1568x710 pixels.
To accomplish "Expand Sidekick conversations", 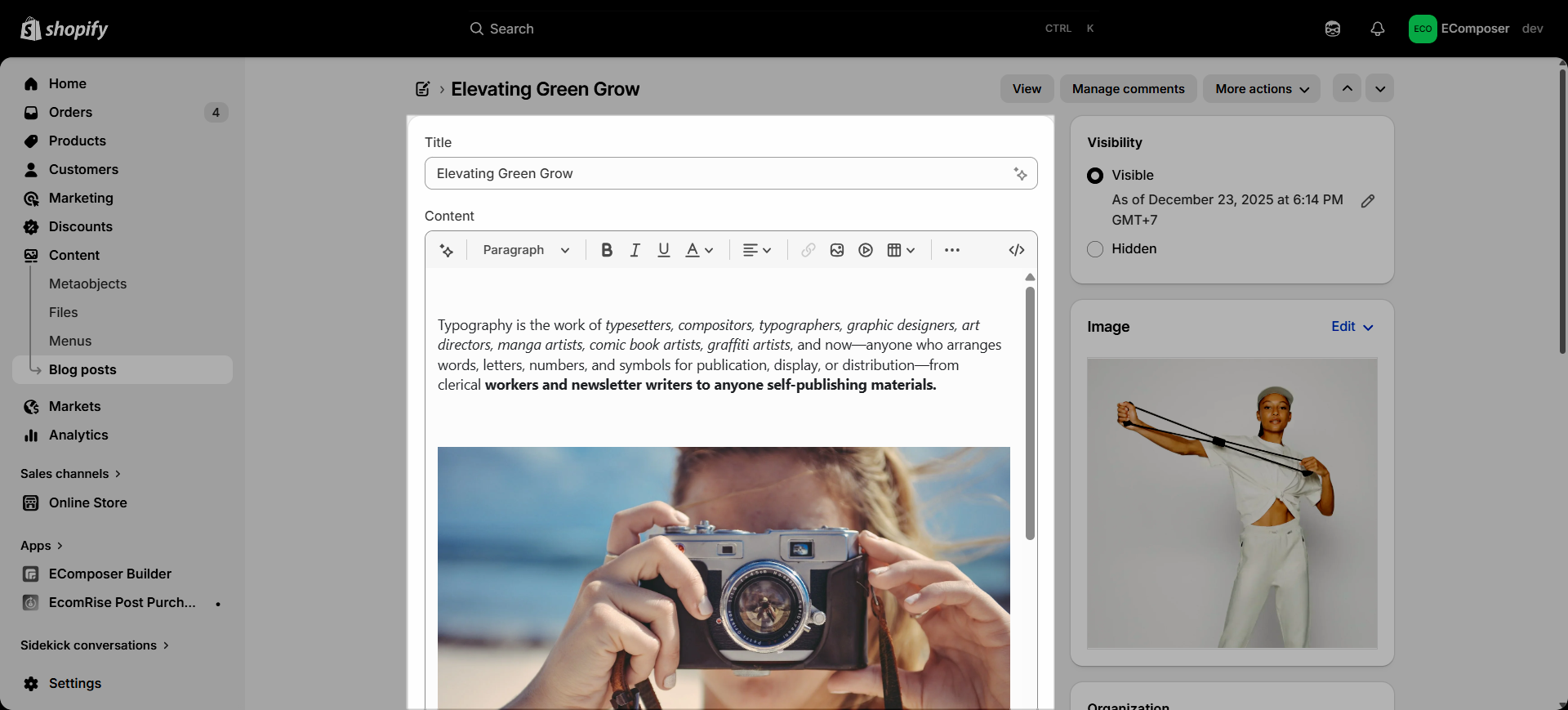I will tap(95, 645).
